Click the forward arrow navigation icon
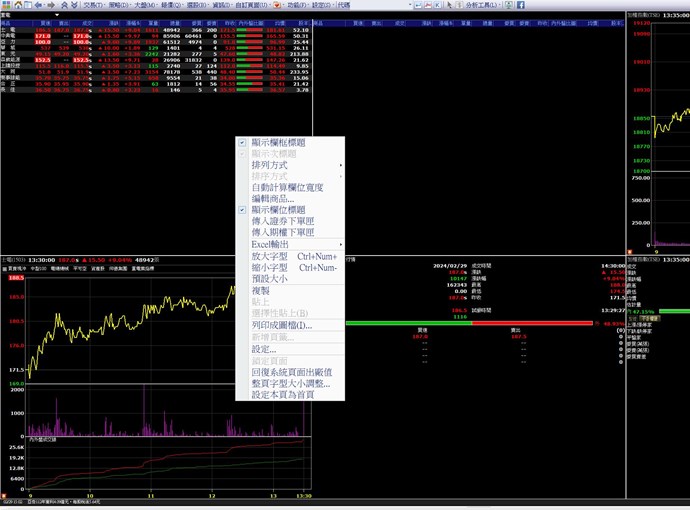 point(49,5)
